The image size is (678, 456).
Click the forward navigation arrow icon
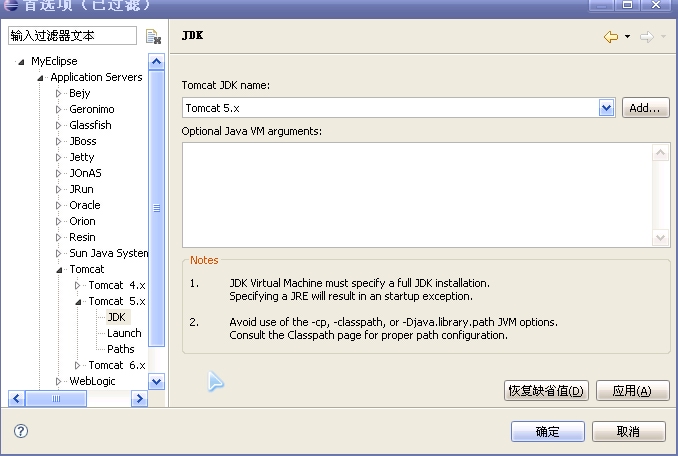click(x=646, y=37)
